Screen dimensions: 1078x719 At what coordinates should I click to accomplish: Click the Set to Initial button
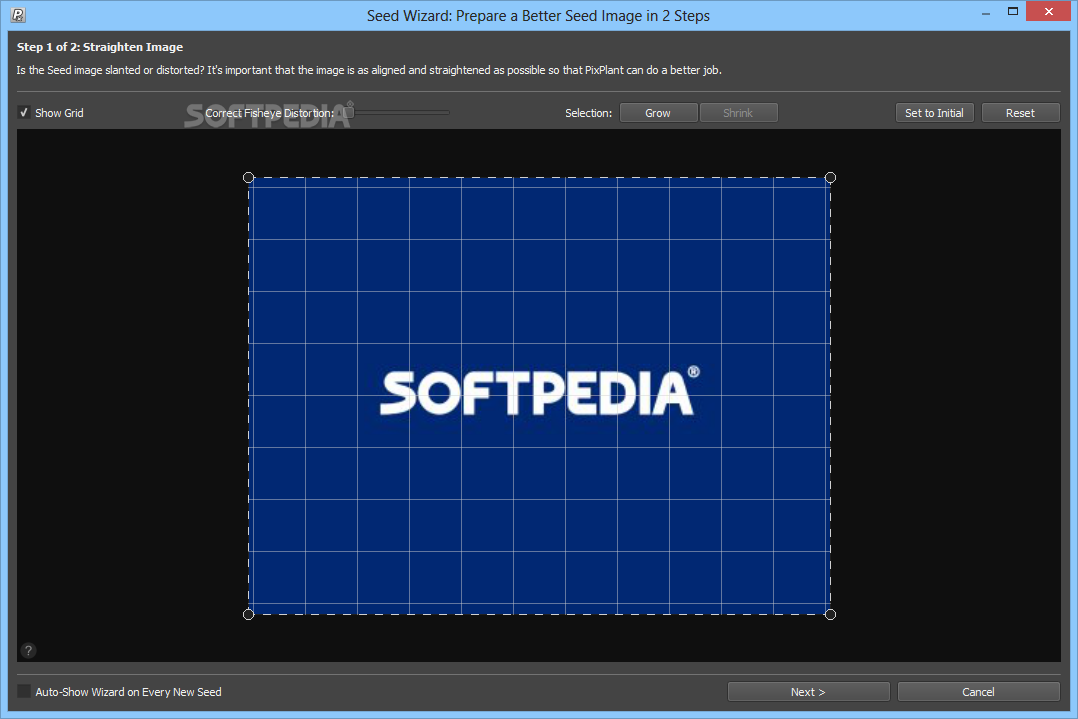[x=934, y=113]
